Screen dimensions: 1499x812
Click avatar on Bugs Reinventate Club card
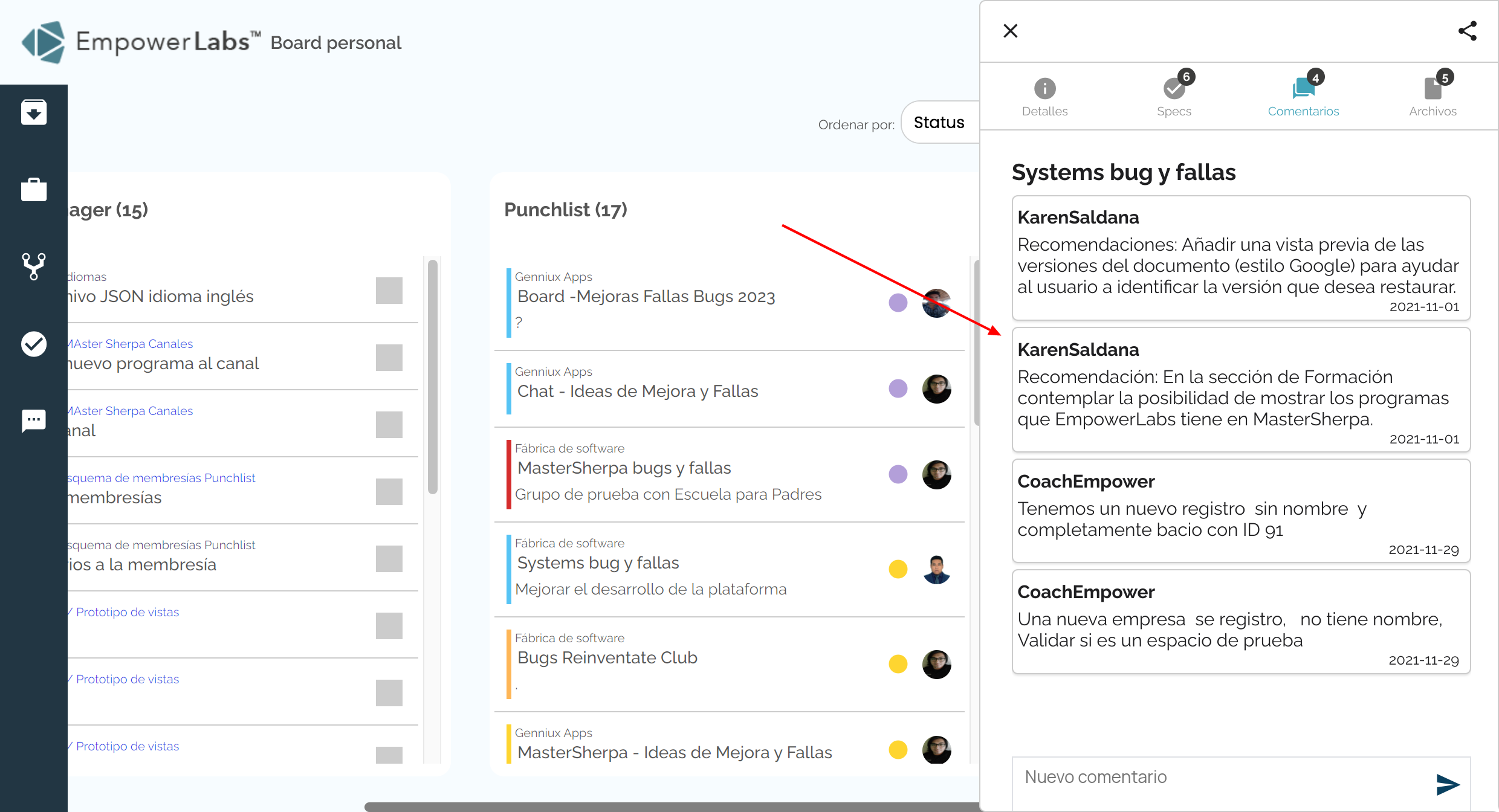click(x=936, y=664)
